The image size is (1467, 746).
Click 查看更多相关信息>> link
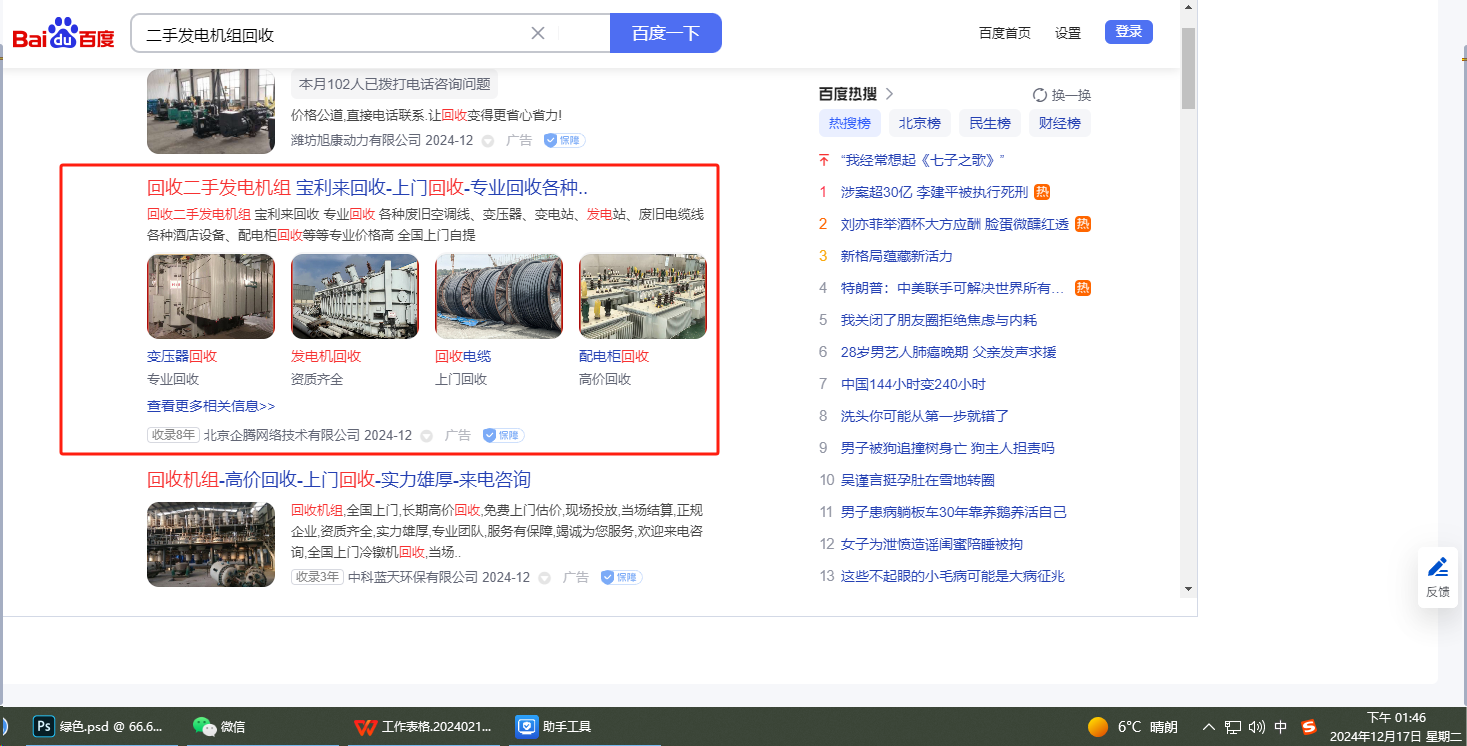[x=211, y=406]
